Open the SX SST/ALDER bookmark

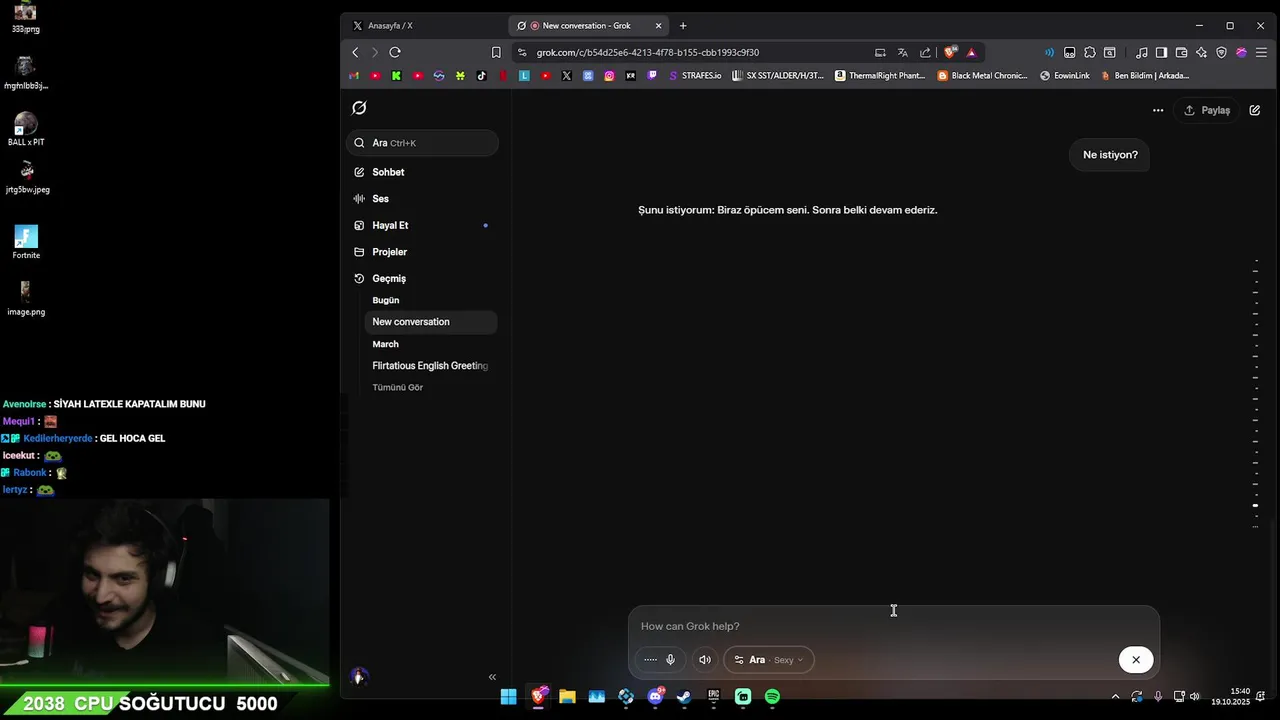[778, 75]
